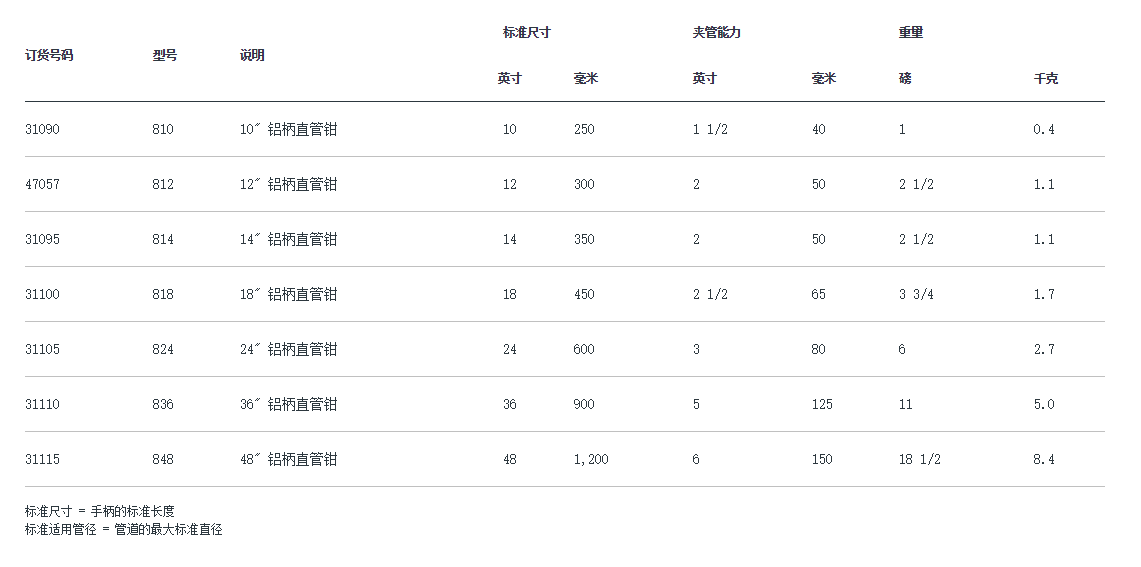Click model number 810
The width and height of the screenshot is (1141, 567).
[x=163, y=129]
